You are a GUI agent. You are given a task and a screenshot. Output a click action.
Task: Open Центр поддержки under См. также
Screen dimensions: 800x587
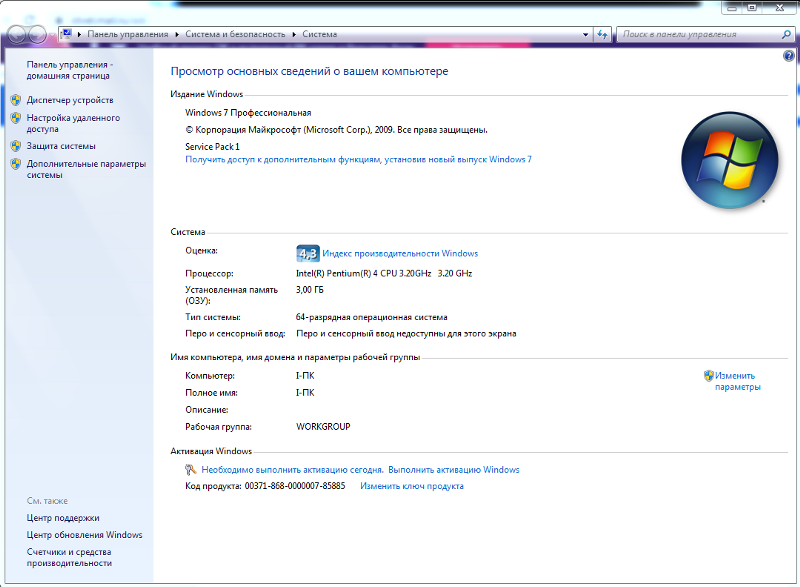(63, 518)
